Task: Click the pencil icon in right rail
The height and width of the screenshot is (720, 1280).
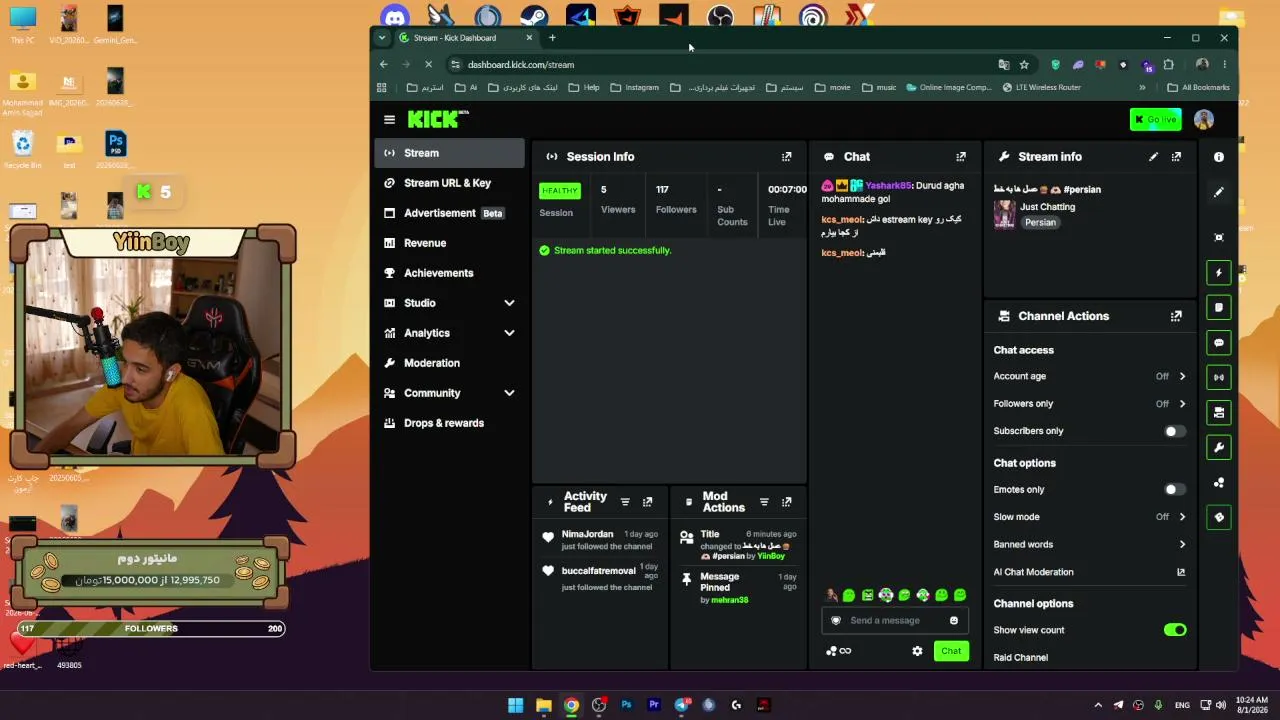Action: coord(1218,192)
